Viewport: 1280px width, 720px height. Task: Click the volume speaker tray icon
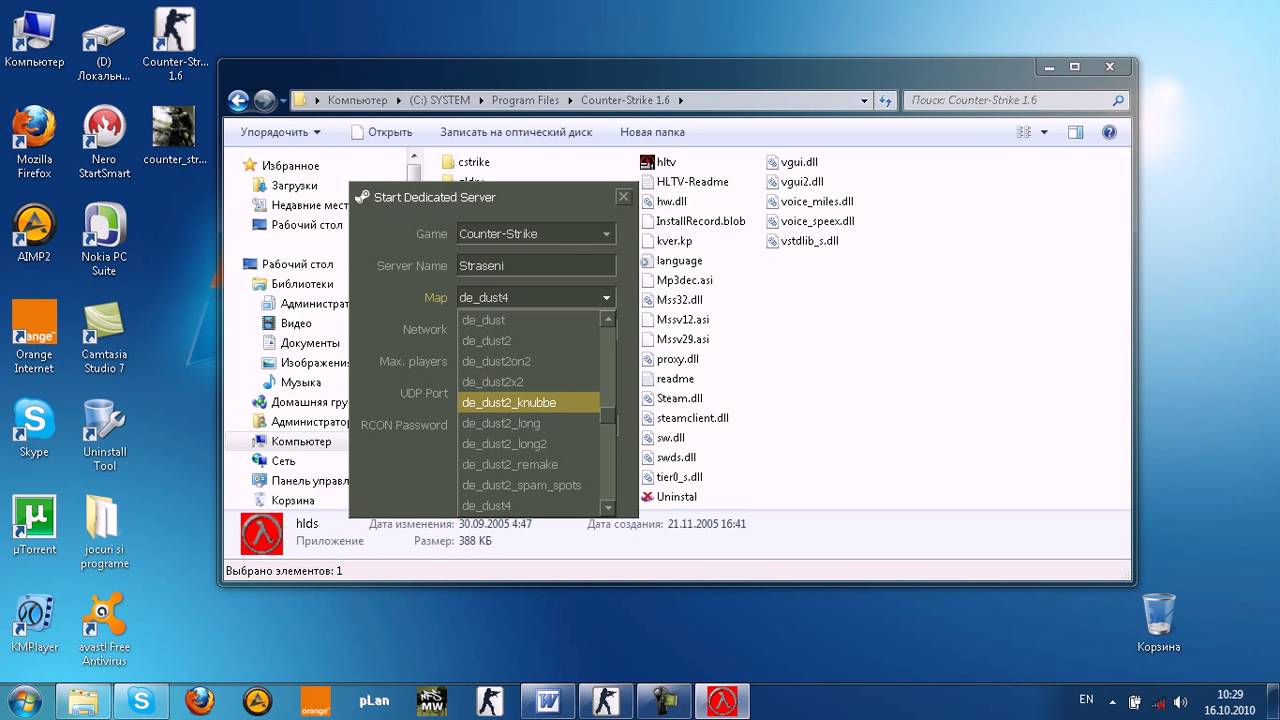pos(1180,702)
